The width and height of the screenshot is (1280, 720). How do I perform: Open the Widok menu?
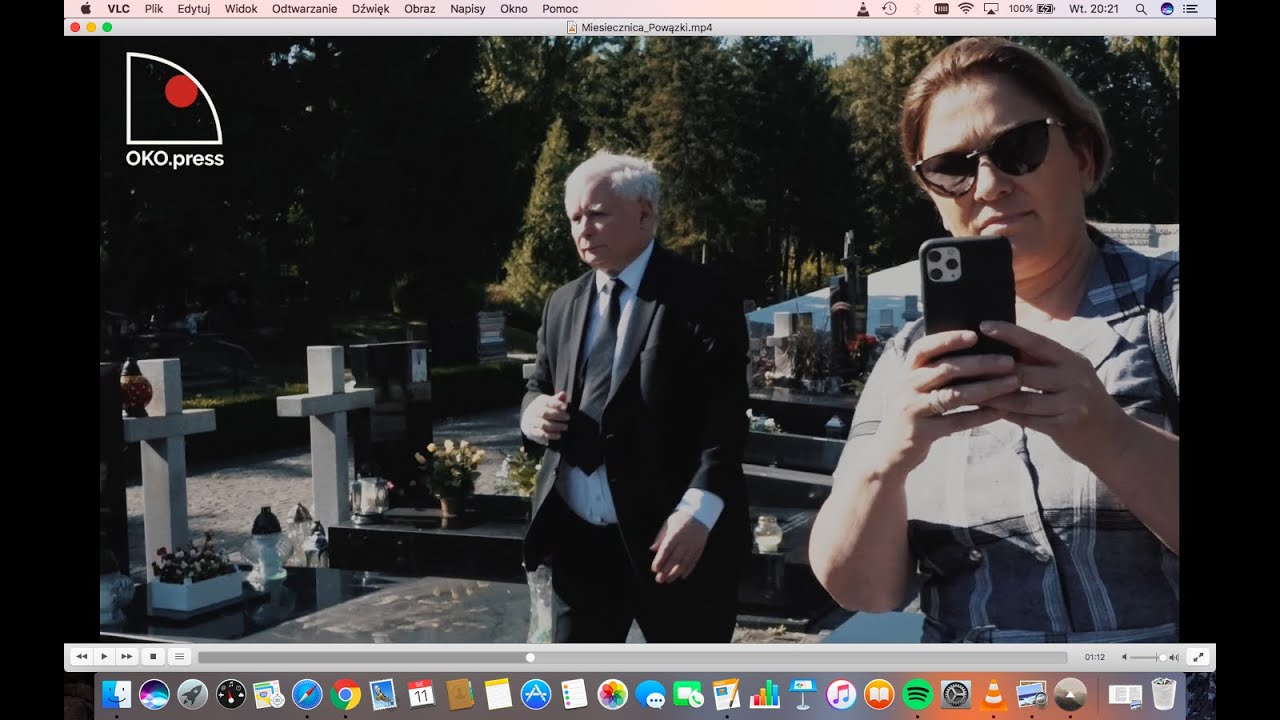[241, 8]
